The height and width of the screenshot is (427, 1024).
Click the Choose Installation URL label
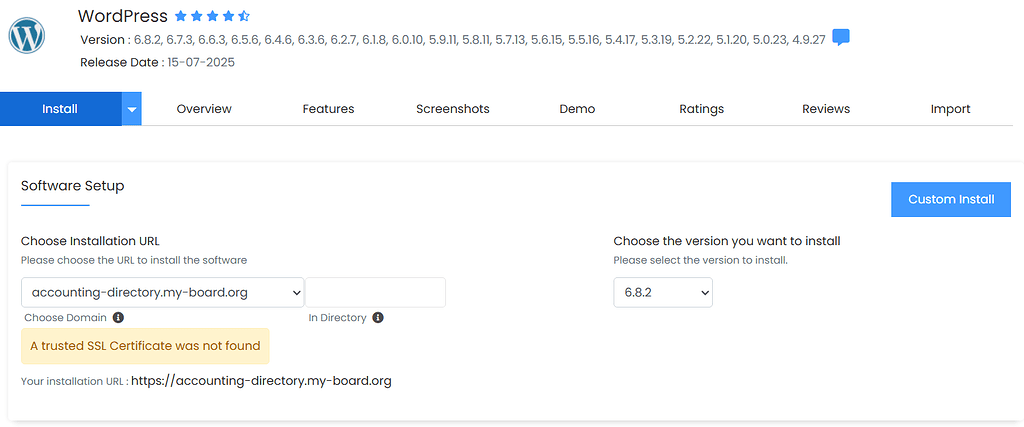90,241
